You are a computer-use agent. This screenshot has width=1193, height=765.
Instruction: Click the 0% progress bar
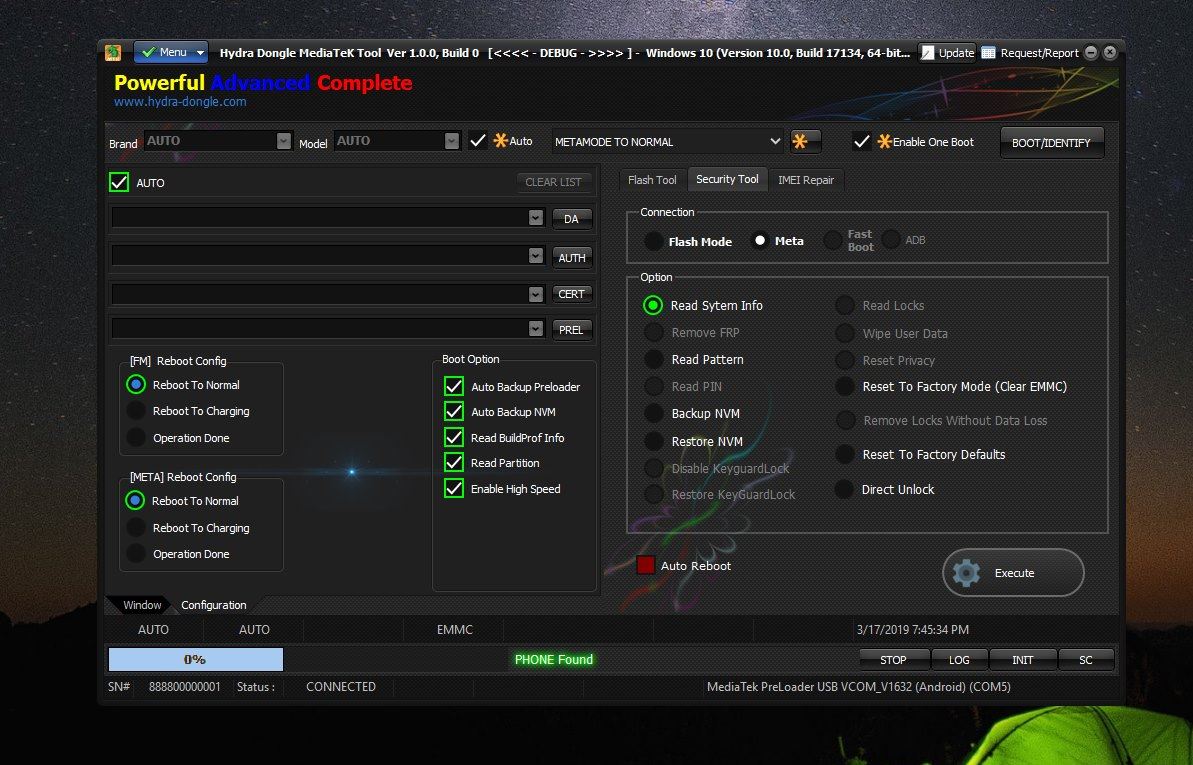click(x=196, y=659)
